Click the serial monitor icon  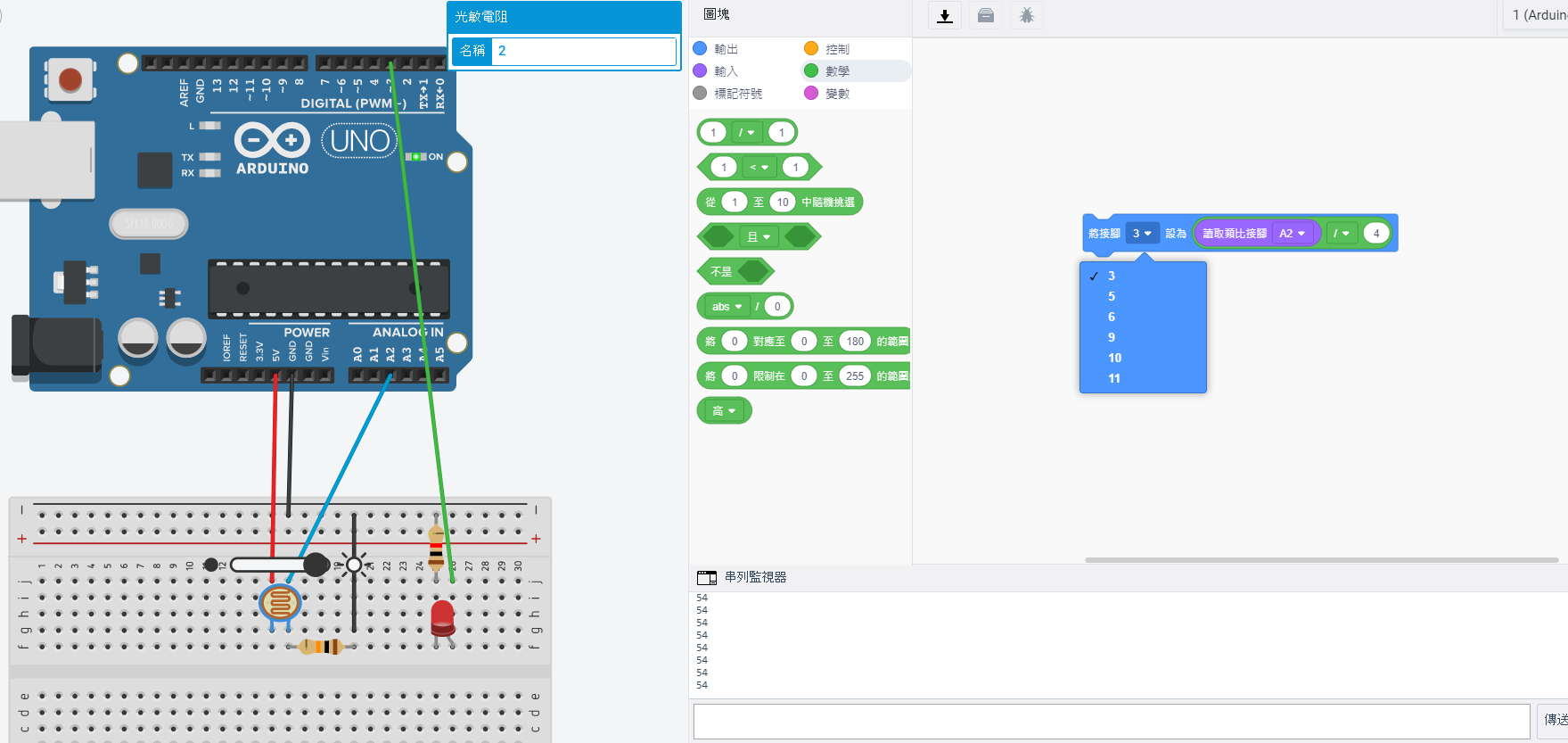point(707,577)
